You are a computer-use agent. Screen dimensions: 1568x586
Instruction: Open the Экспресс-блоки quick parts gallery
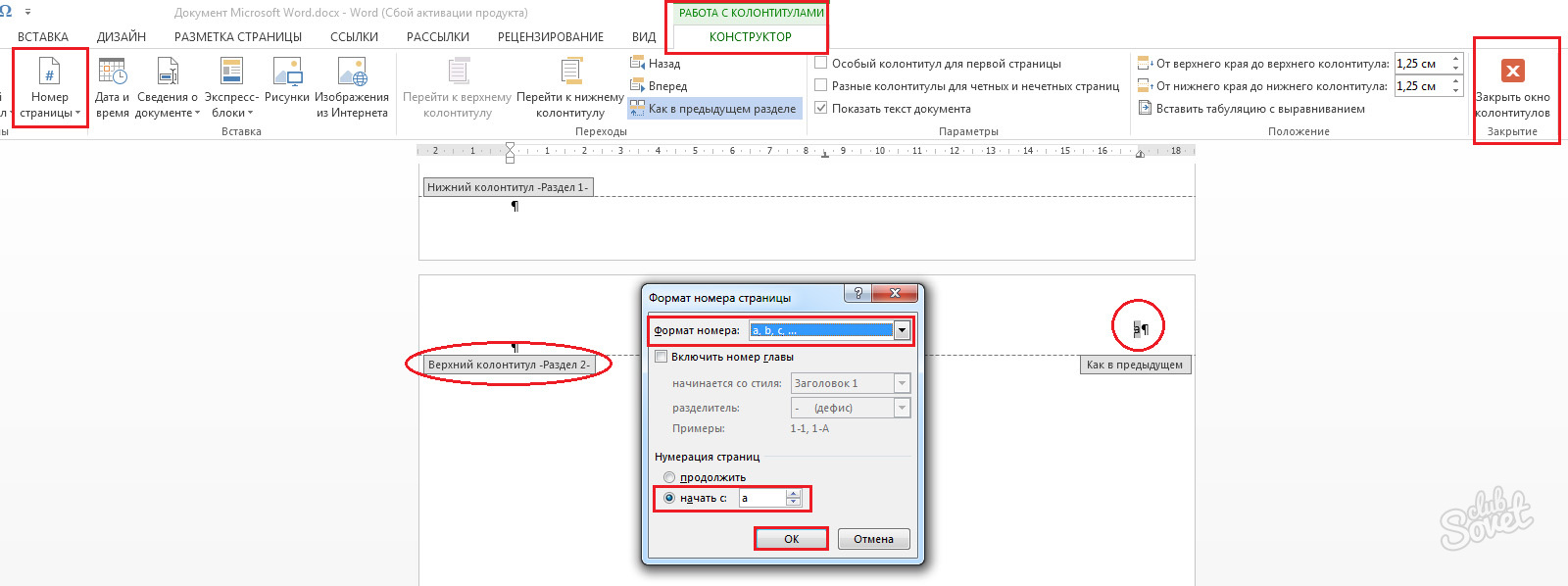[231, 87]
